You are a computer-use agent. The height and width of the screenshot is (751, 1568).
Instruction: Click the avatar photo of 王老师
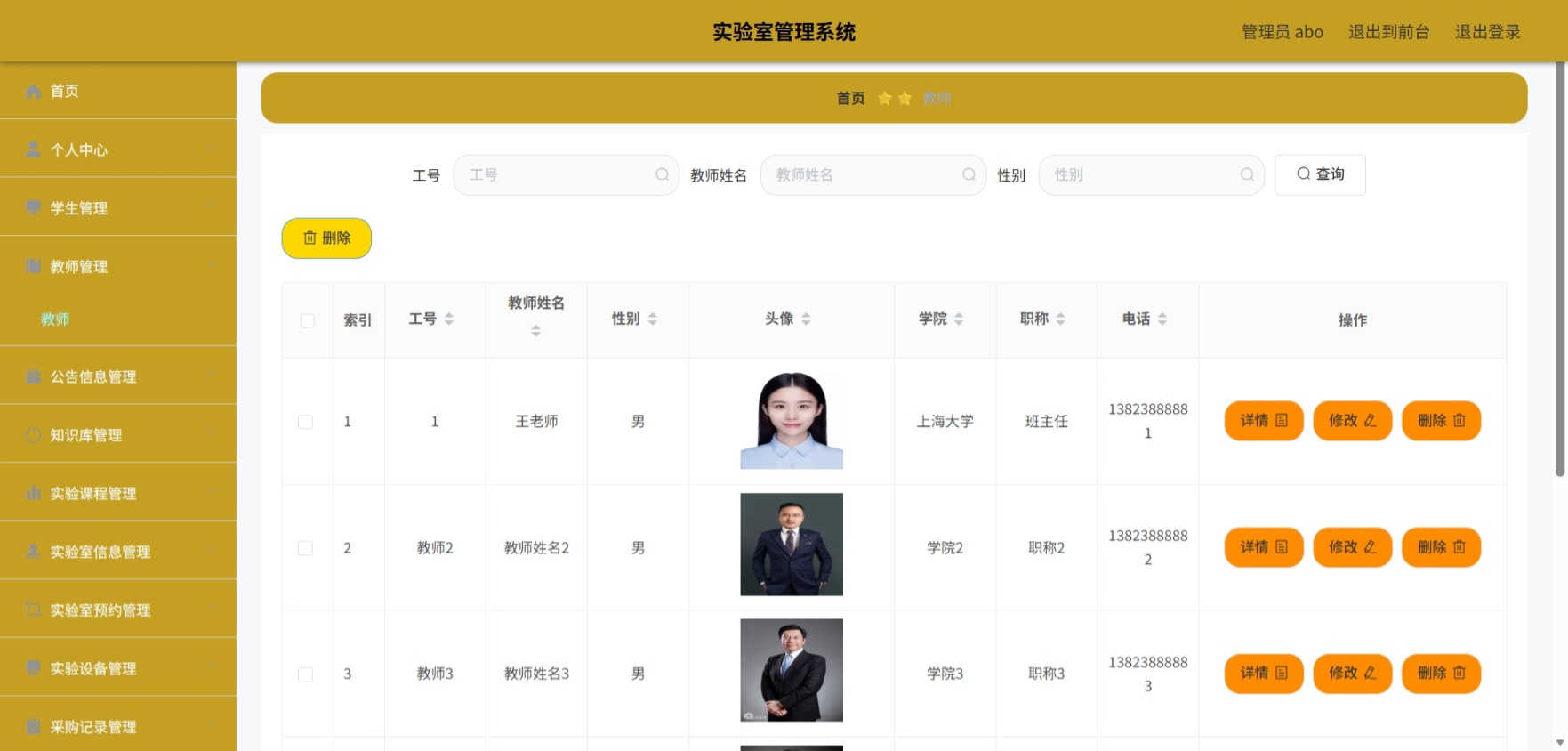click(792, 420)
